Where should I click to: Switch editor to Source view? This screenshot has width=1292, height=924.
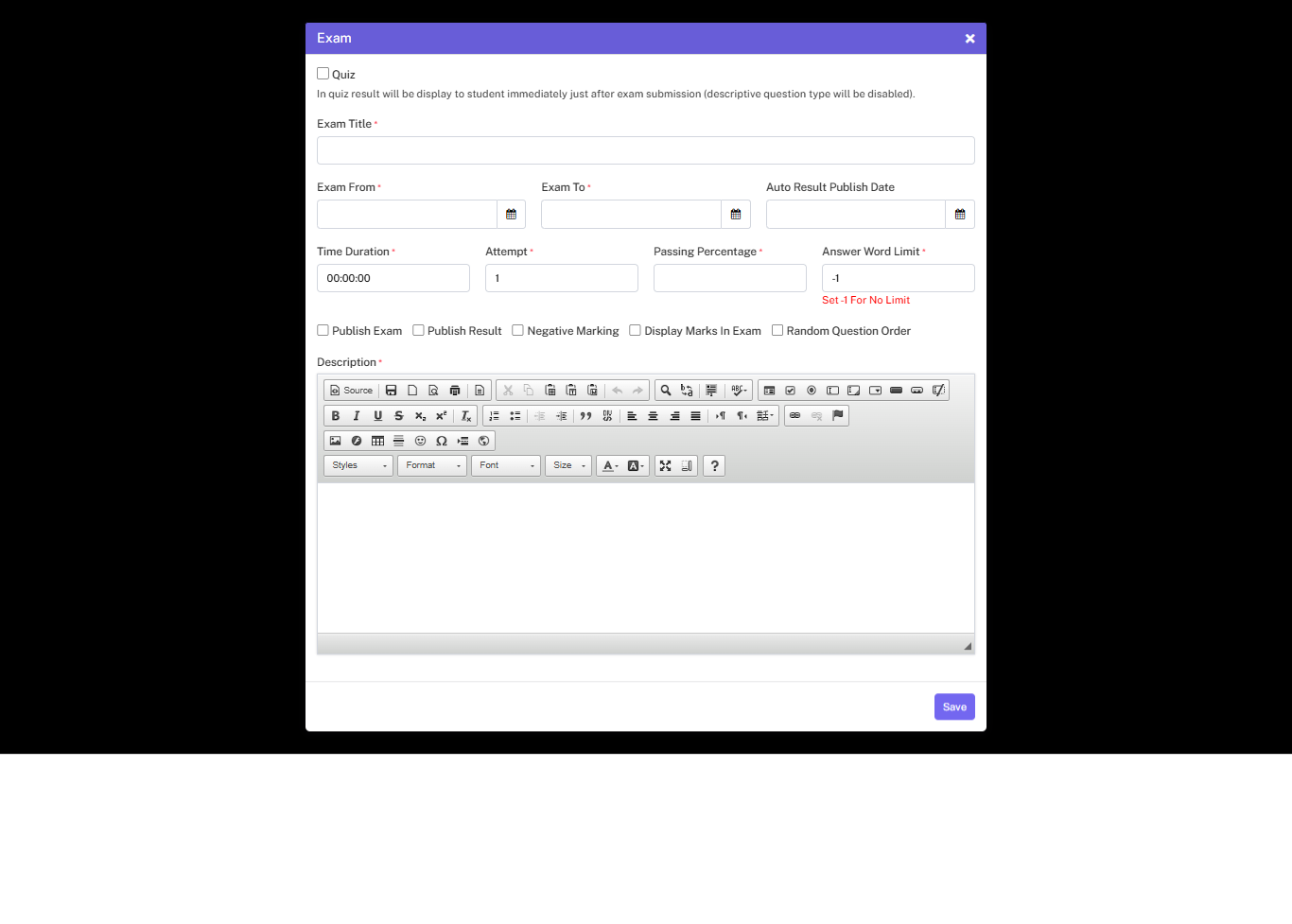(x=351, y=391)
